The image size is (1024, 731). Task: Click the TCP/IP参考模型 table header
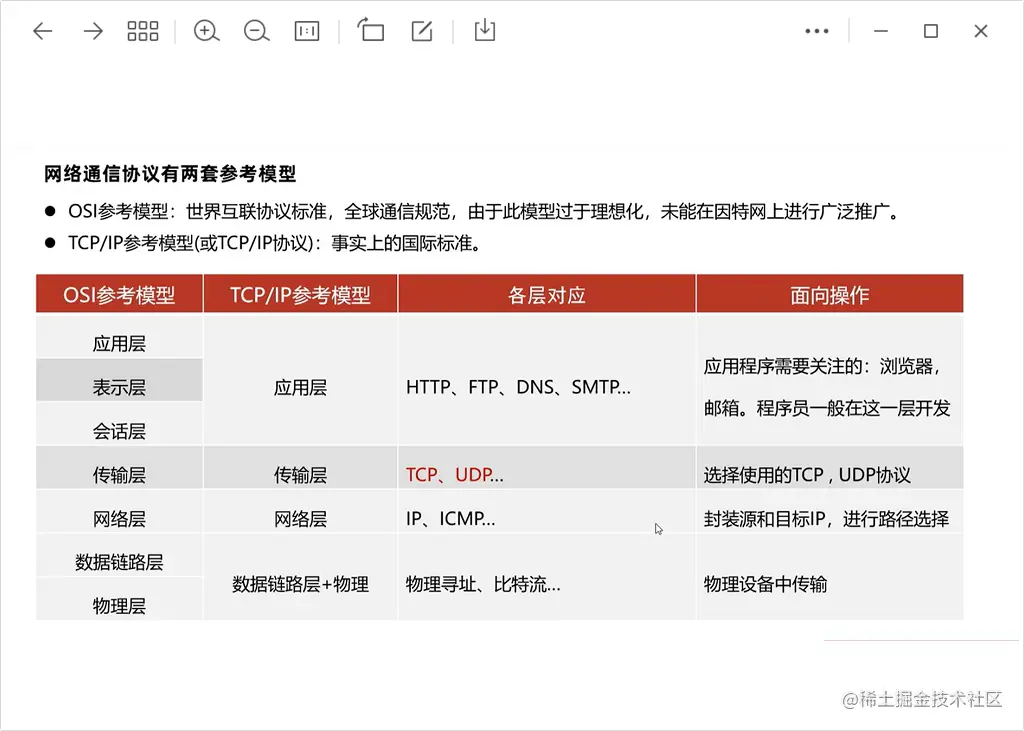300,295
